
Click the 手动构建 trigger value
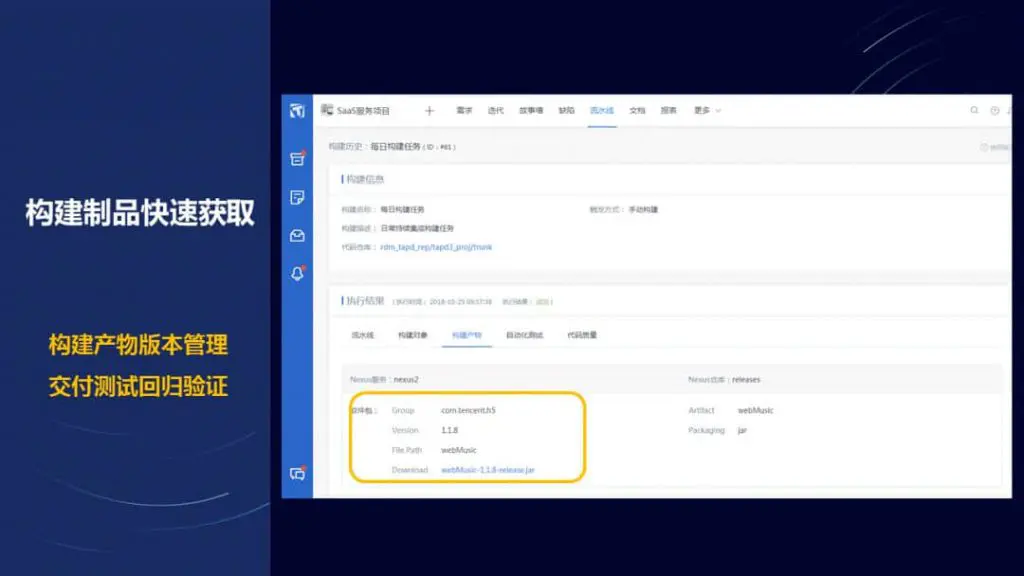643,210
